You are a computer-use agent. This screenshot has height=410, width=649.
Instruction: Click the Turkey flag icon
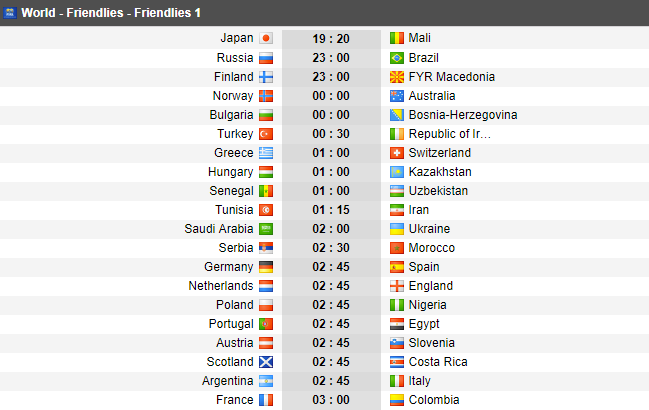[266, 134]
